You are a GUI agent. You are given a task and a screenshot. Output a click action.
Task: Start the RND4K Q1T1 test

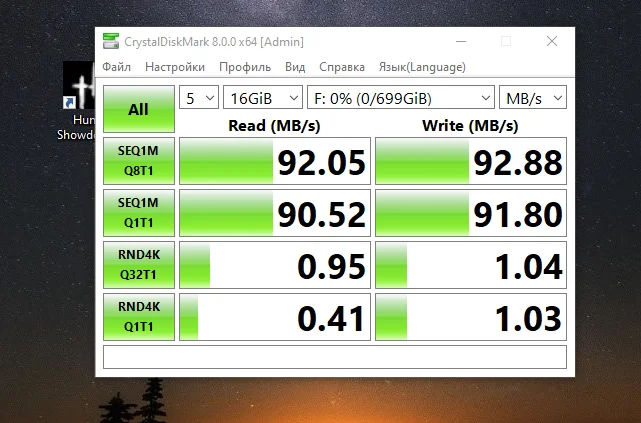(x=139, y=317)
